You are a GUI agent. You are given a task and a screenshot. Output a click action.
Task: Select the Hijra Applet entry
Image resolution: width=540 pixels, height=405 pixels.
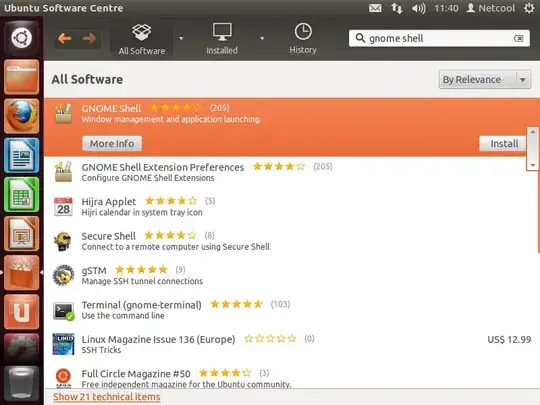pos(292,207)
